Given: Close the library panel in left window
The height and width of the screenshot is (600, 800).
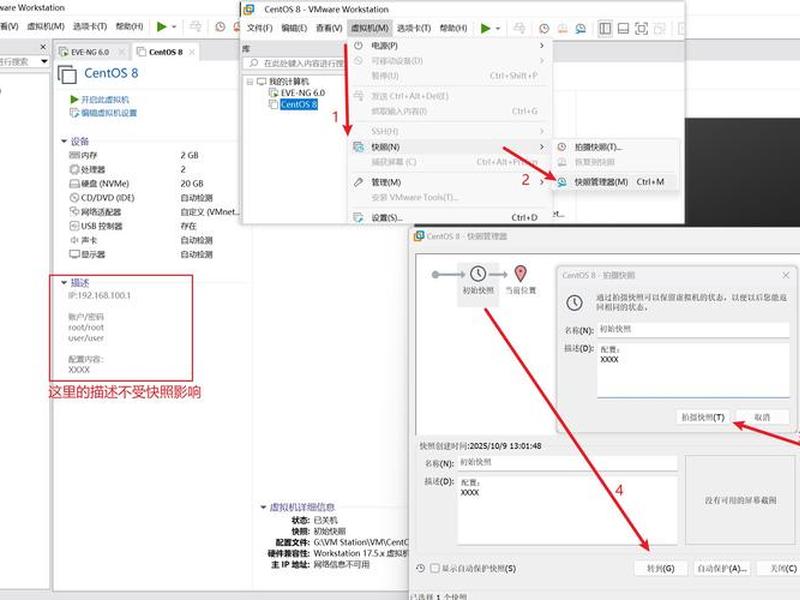Looking at the screenshot, I should click(x=43, y=47).
